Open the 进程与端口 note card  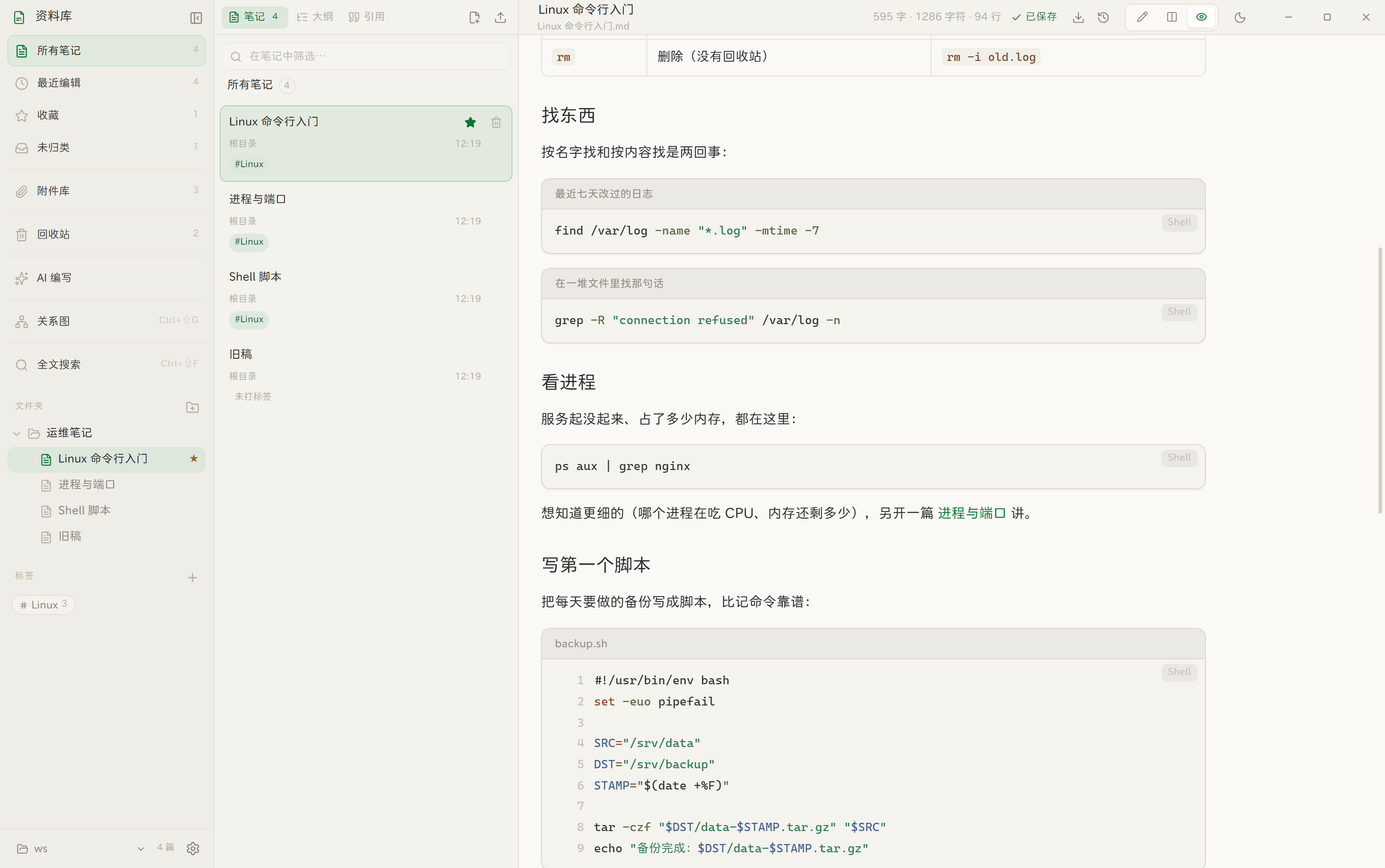(366, 221)
